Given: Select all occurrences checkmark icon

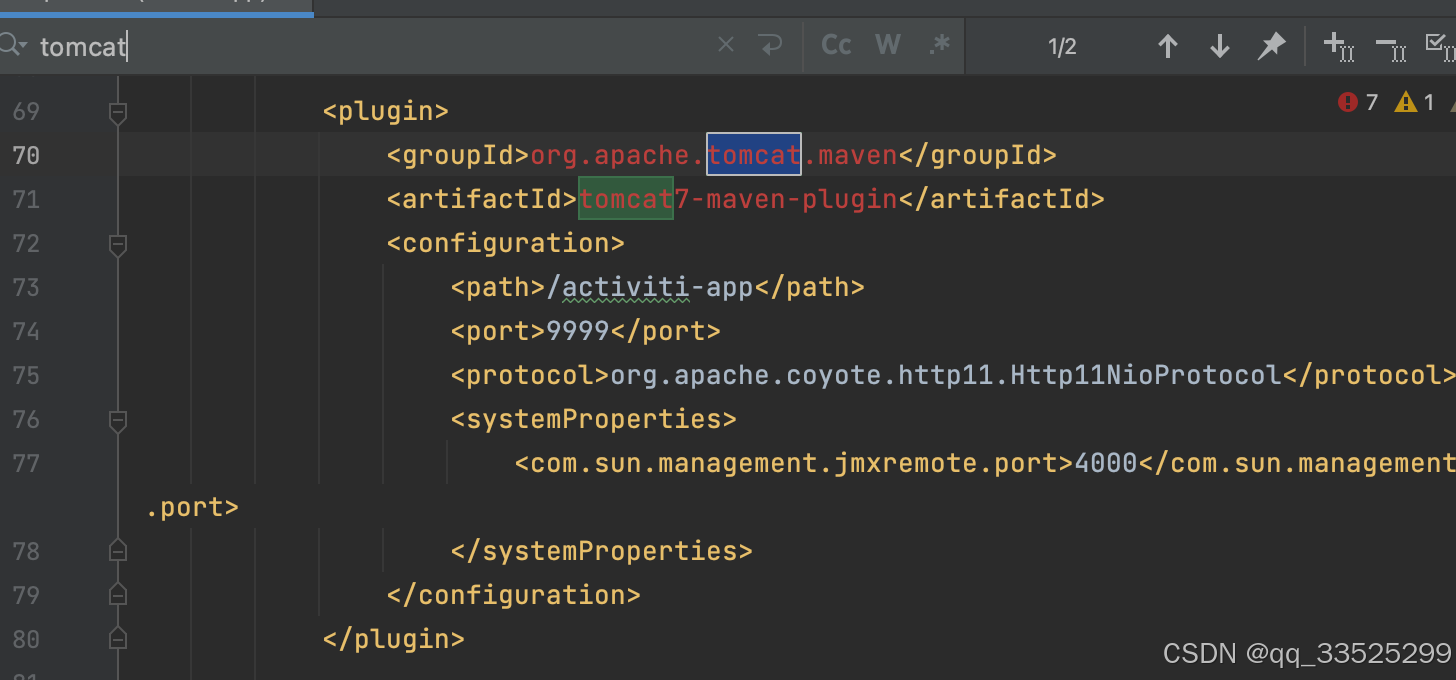Looking at the screenshot, I should [1440, 46].
